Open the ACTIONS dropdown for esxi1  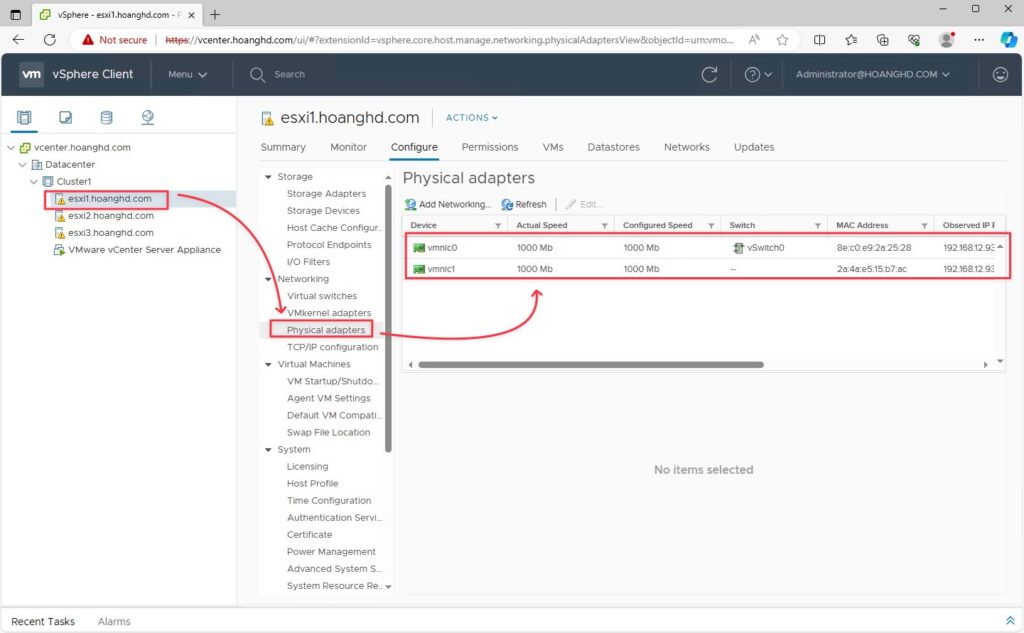(472, 118)
